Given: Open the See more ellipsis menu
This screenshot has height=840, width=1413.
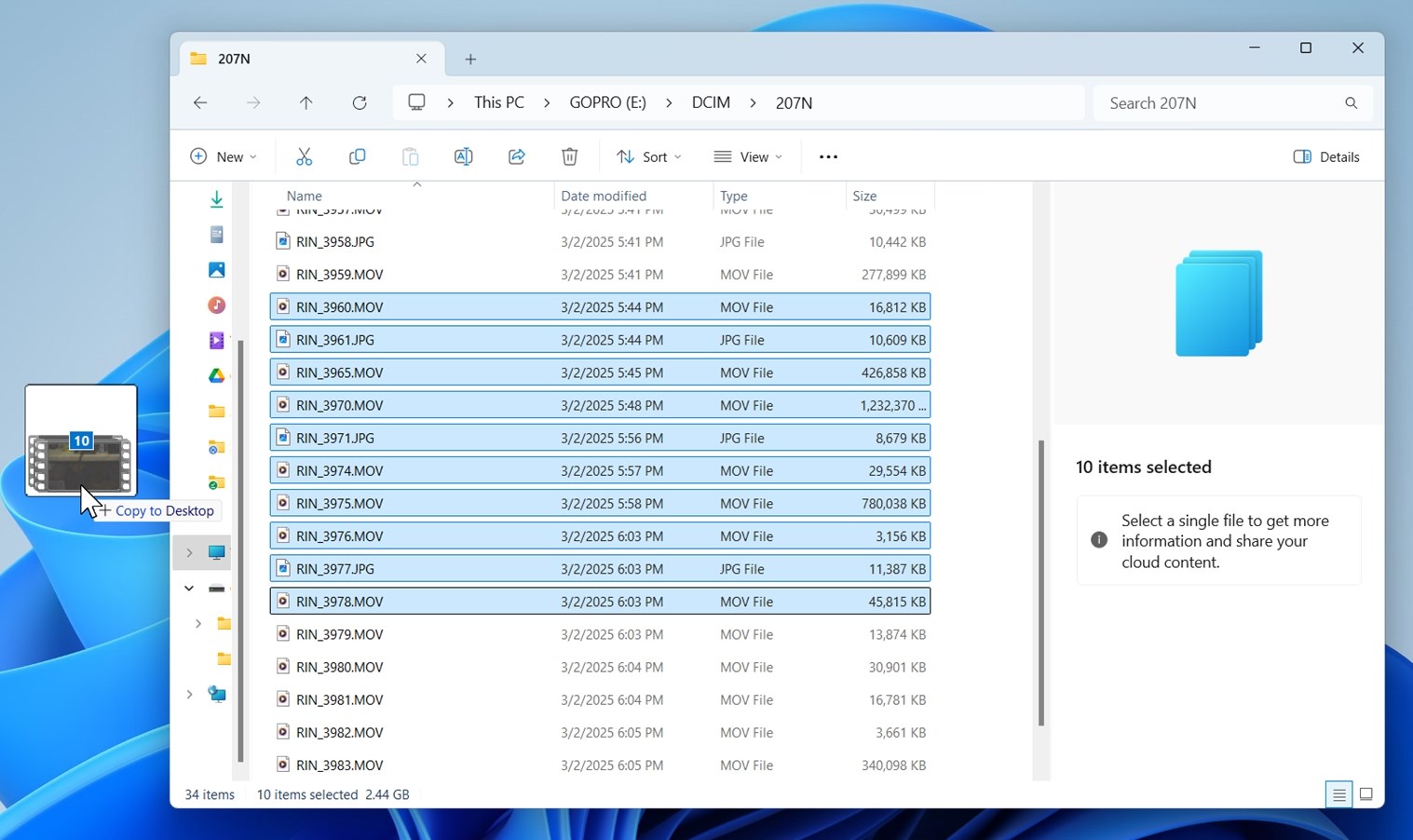Looking at the screenshot, I should tap(828, 156).
